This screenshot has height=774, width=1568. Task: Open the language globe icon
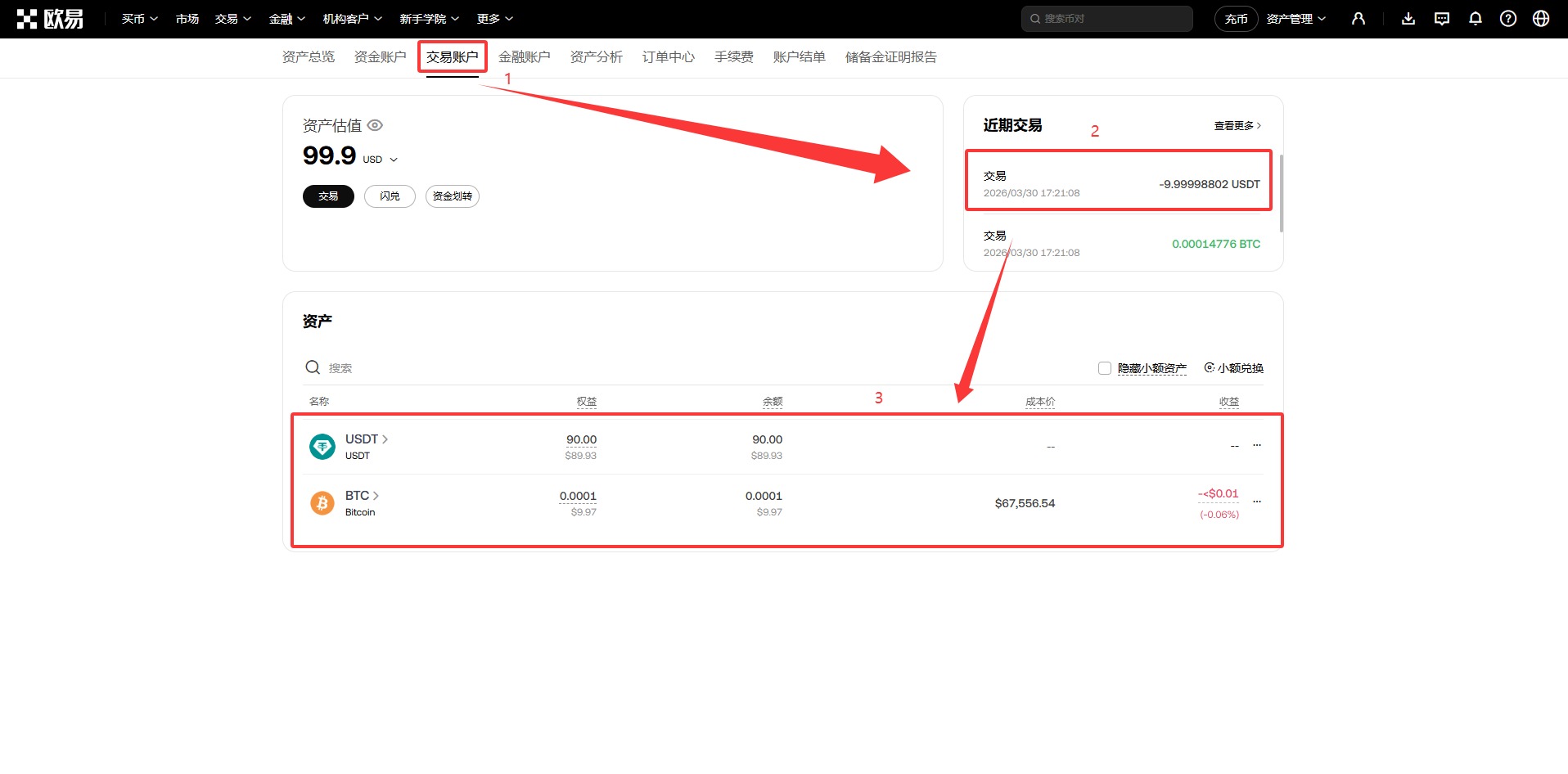click(x=1541, y=19)
